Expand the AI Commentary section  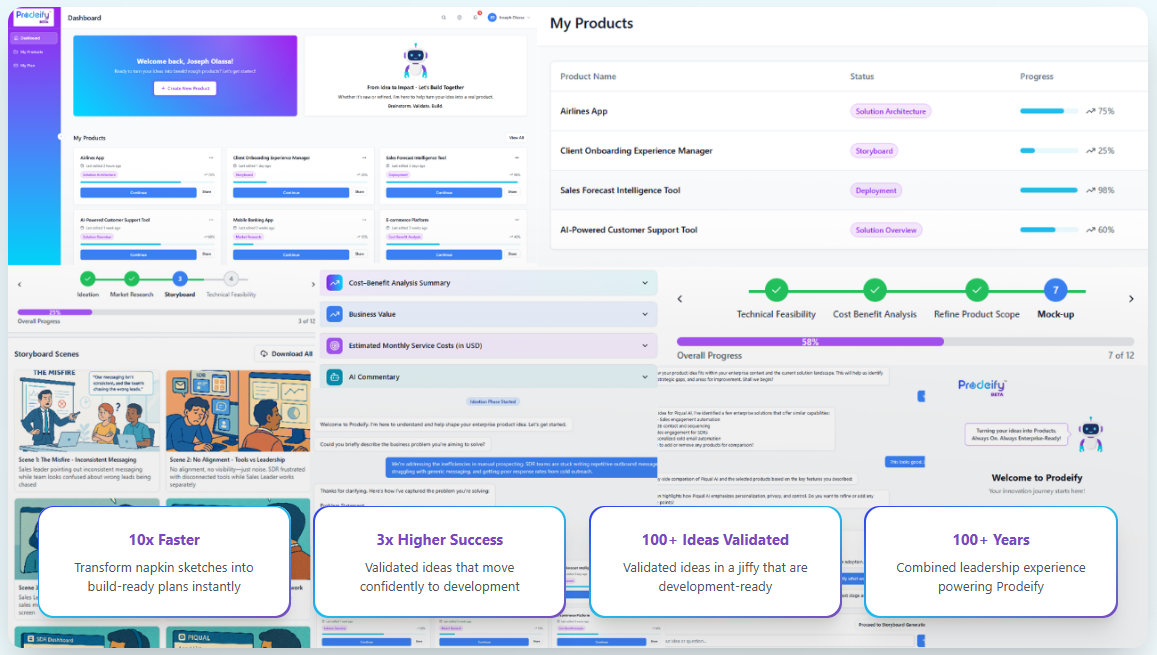point(645,377)
